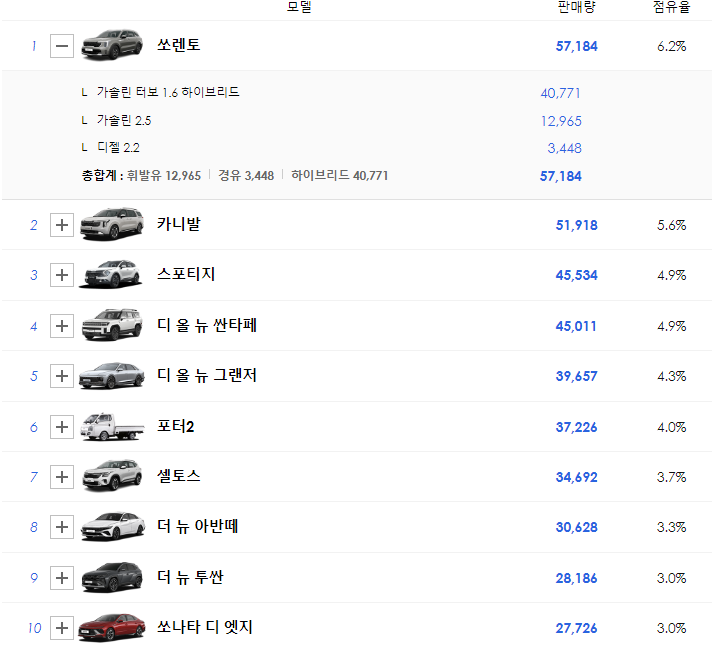Click 싼타페 sales figure 45,011
The height and width of the screenshot is (648, 720).
(x=576, y=326)
